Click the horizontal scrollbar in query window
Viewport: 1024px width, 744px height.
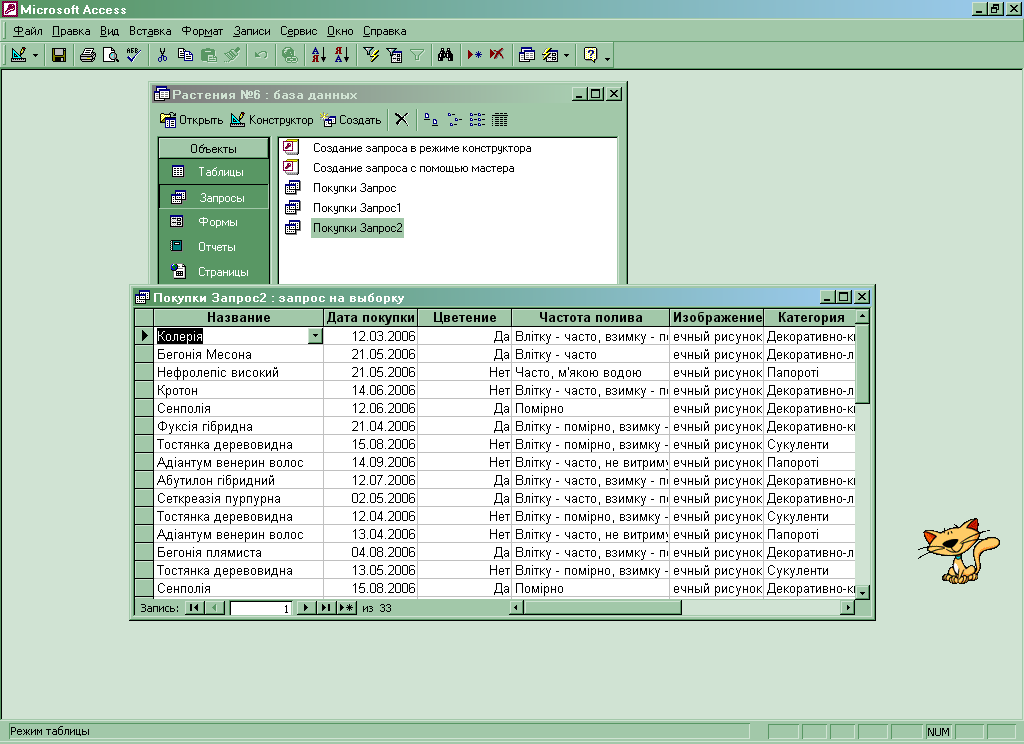[681, 608]
